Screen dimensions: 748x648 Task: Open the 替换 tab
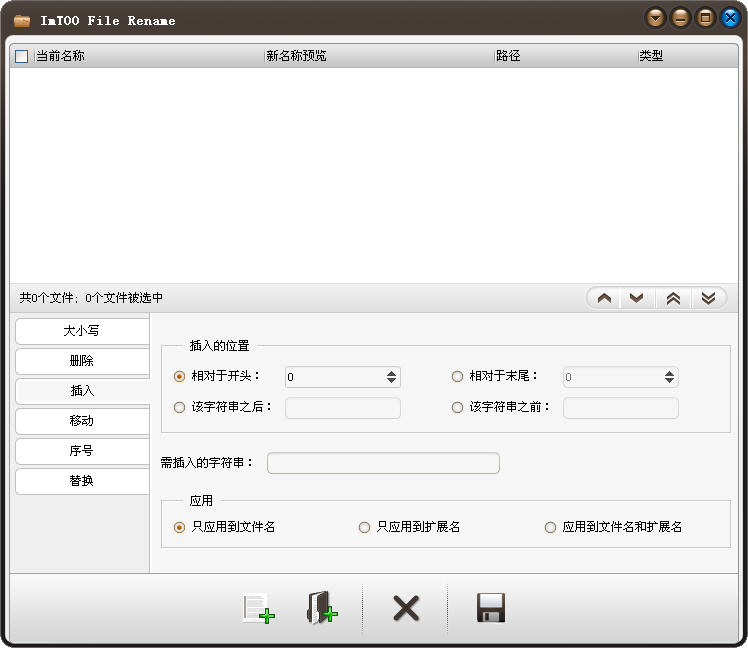pyautogui.click(x=82, y=481)
